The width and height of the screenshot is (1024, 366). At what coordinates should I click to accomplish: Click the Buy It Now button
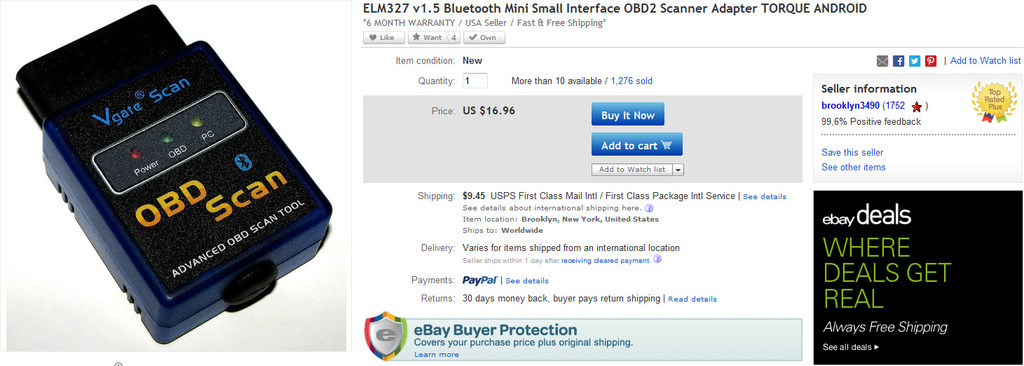tap(628, 114)
